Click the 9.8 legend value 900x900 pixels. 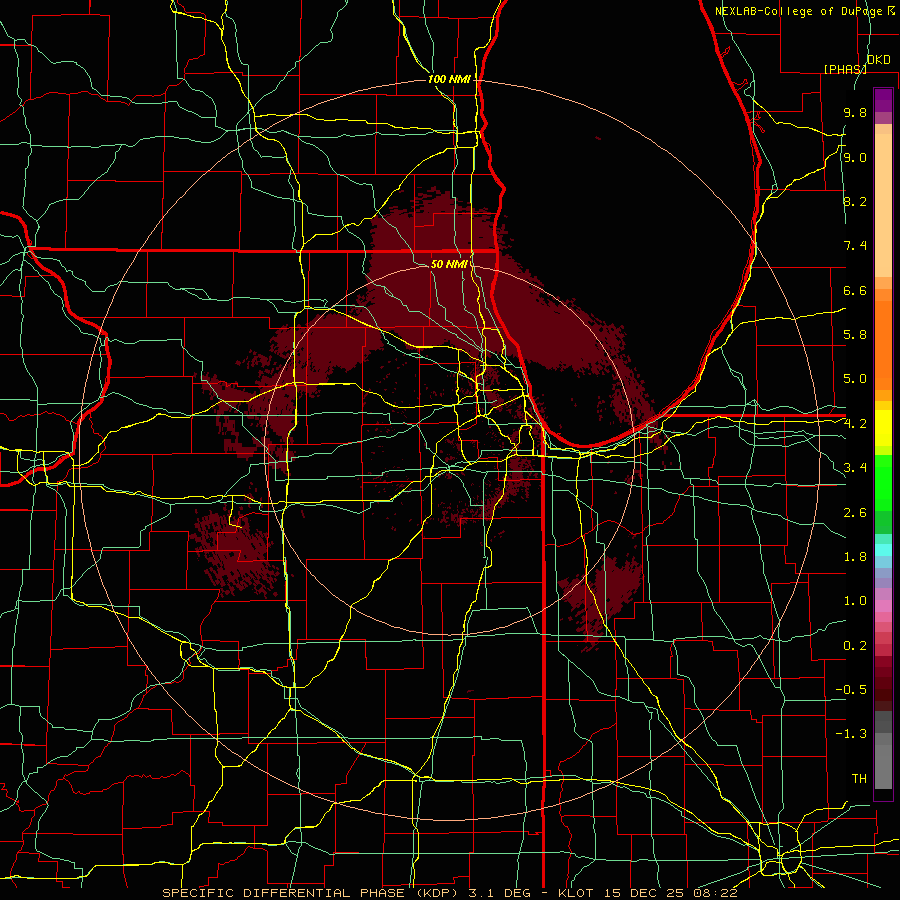coord(855,112)
